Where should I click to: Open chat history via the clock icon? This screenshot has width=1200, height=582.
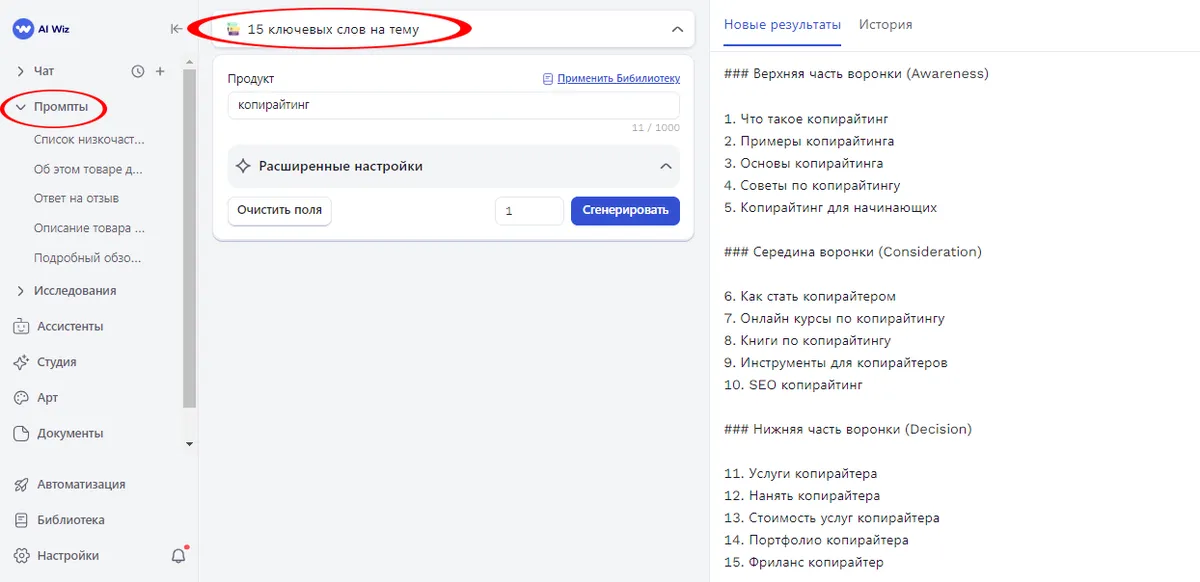coord(137,70)
